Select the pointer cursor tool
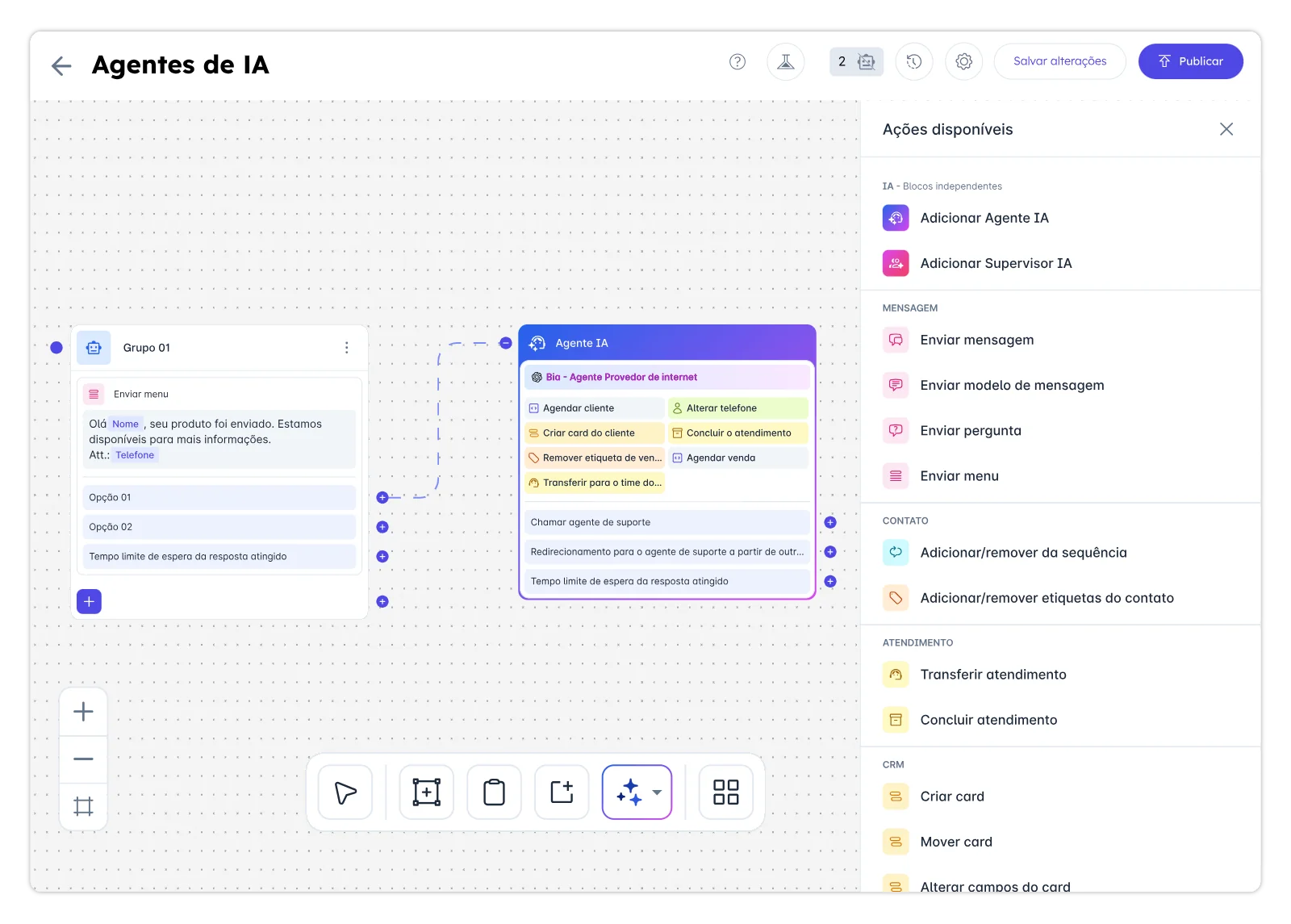1291x924 pixels. click(x=345, y=792)
